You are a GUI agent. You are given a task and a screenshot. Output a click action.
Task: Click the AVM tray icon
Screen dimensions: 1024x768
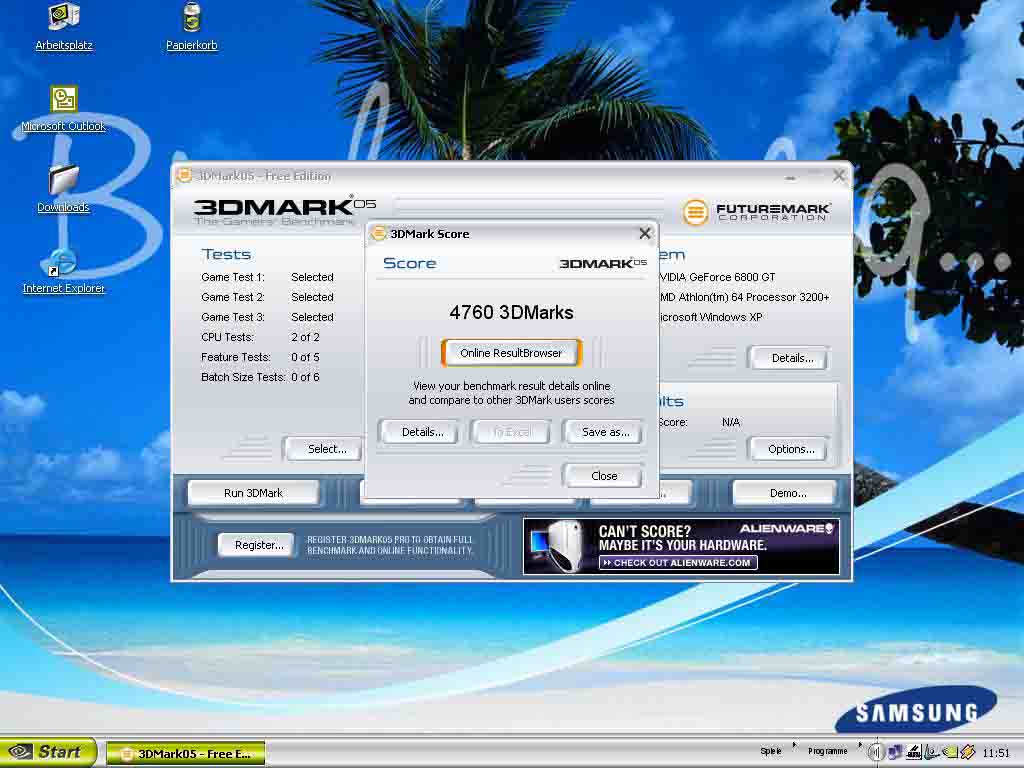point(914,752)
